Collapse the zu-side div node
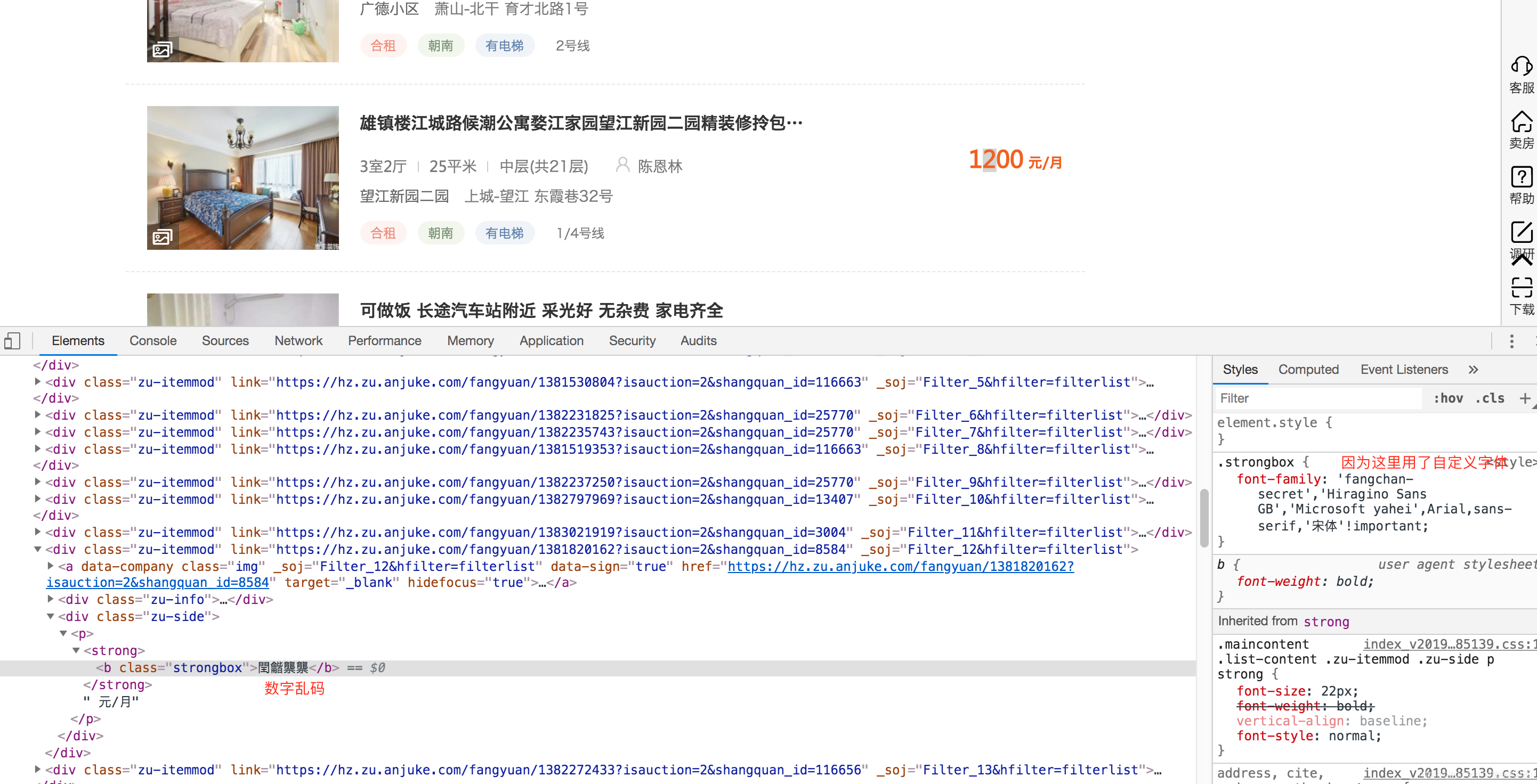The image size is (1537, 784). point(51,616)
